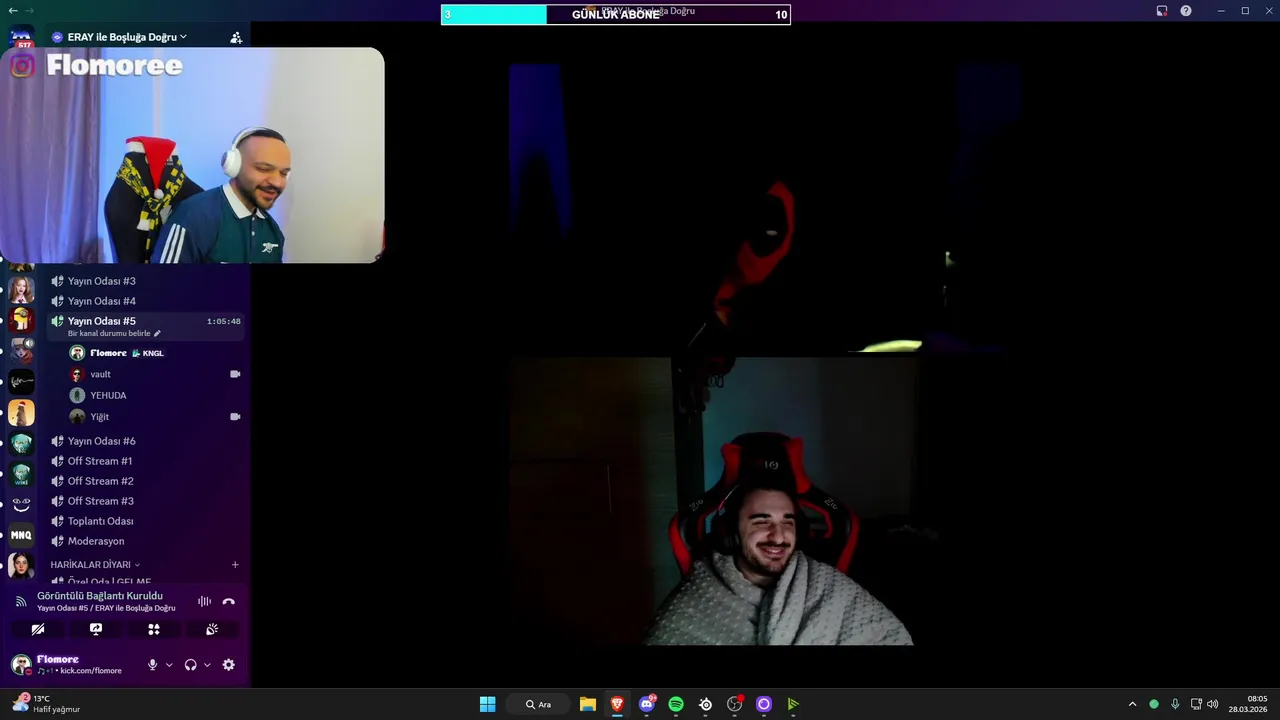Go back with the title bar left arrow
1280x720 pixels.
point(13,10)
